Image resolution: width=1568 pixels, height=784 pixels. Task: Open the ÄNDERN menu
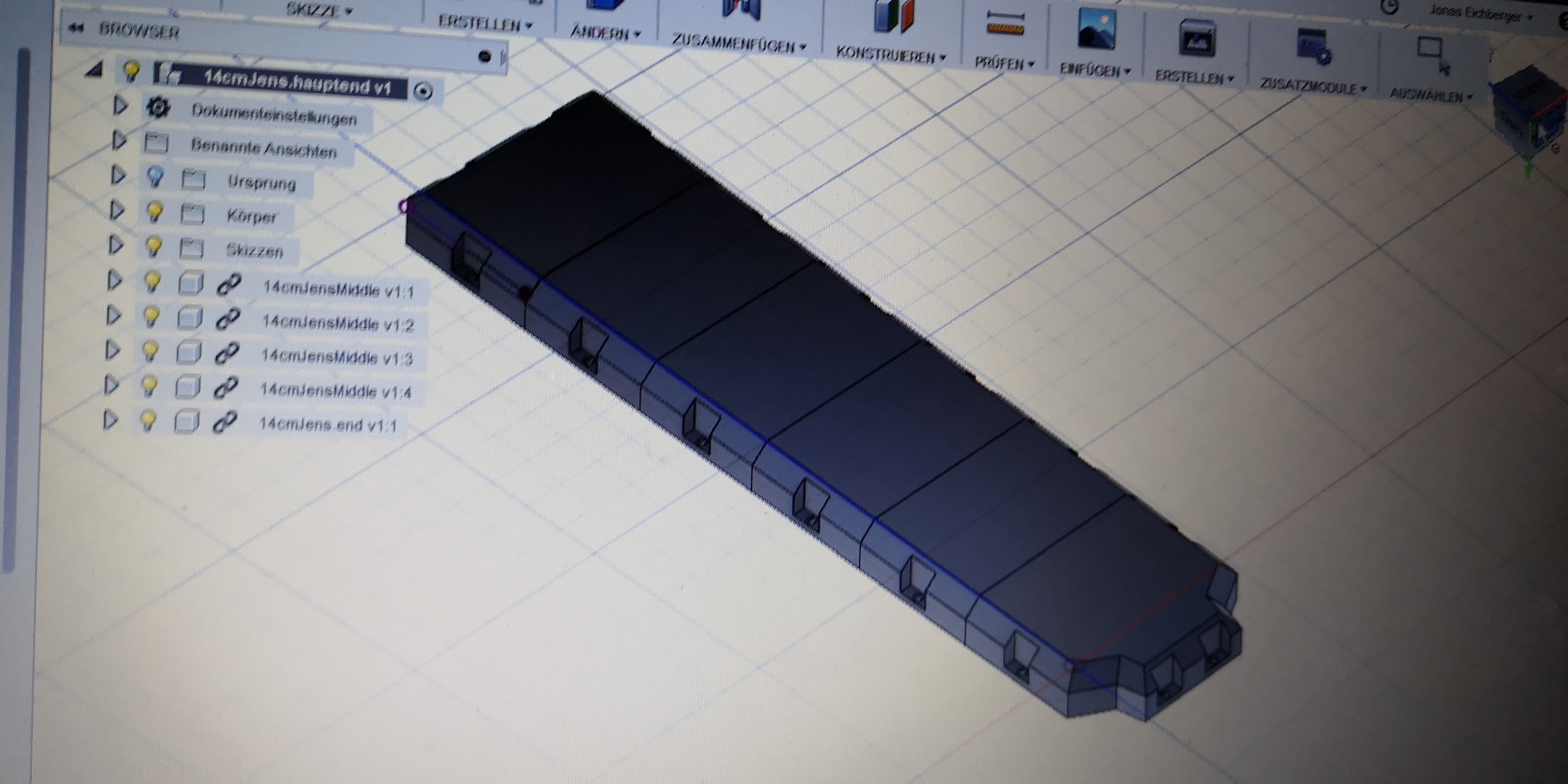pyautogui.click(x=605, y=32)
